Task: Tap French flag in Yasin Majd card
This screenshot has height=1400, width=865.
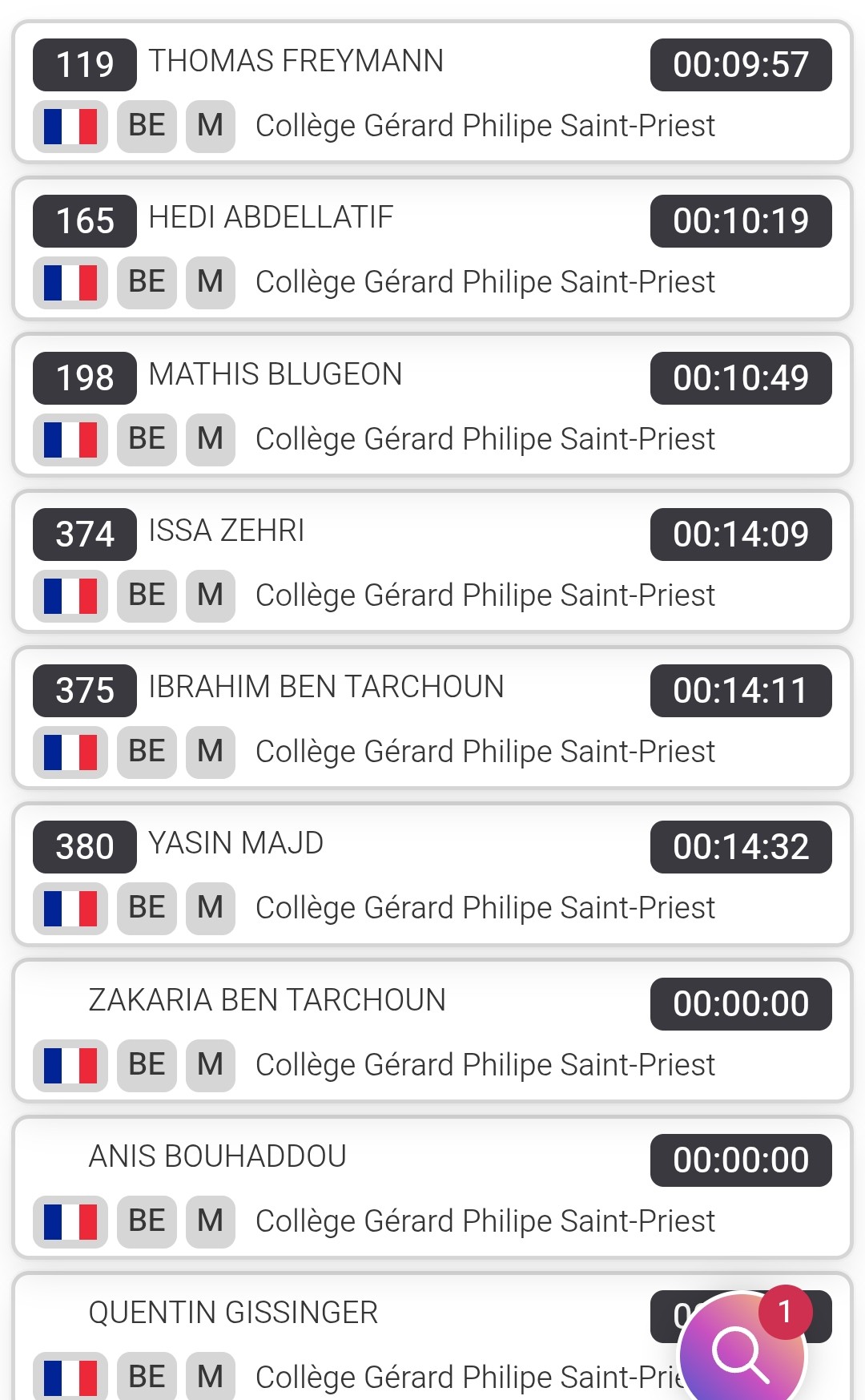Action: 70,908
